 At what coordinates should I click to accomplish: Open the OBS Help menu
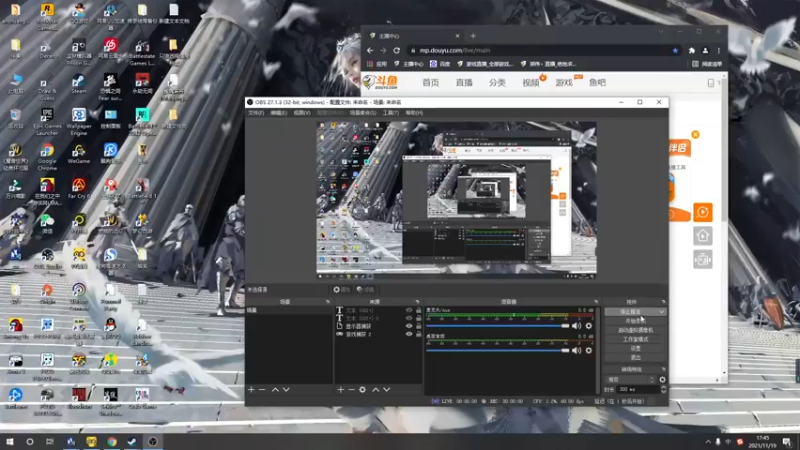(x=414, y=113)
